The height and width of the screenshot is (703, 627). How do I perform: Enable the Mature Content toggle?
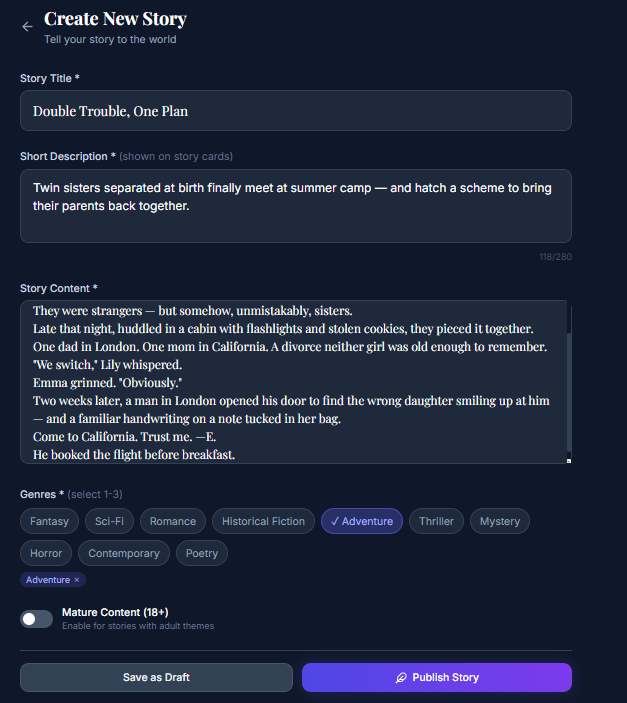36,619
